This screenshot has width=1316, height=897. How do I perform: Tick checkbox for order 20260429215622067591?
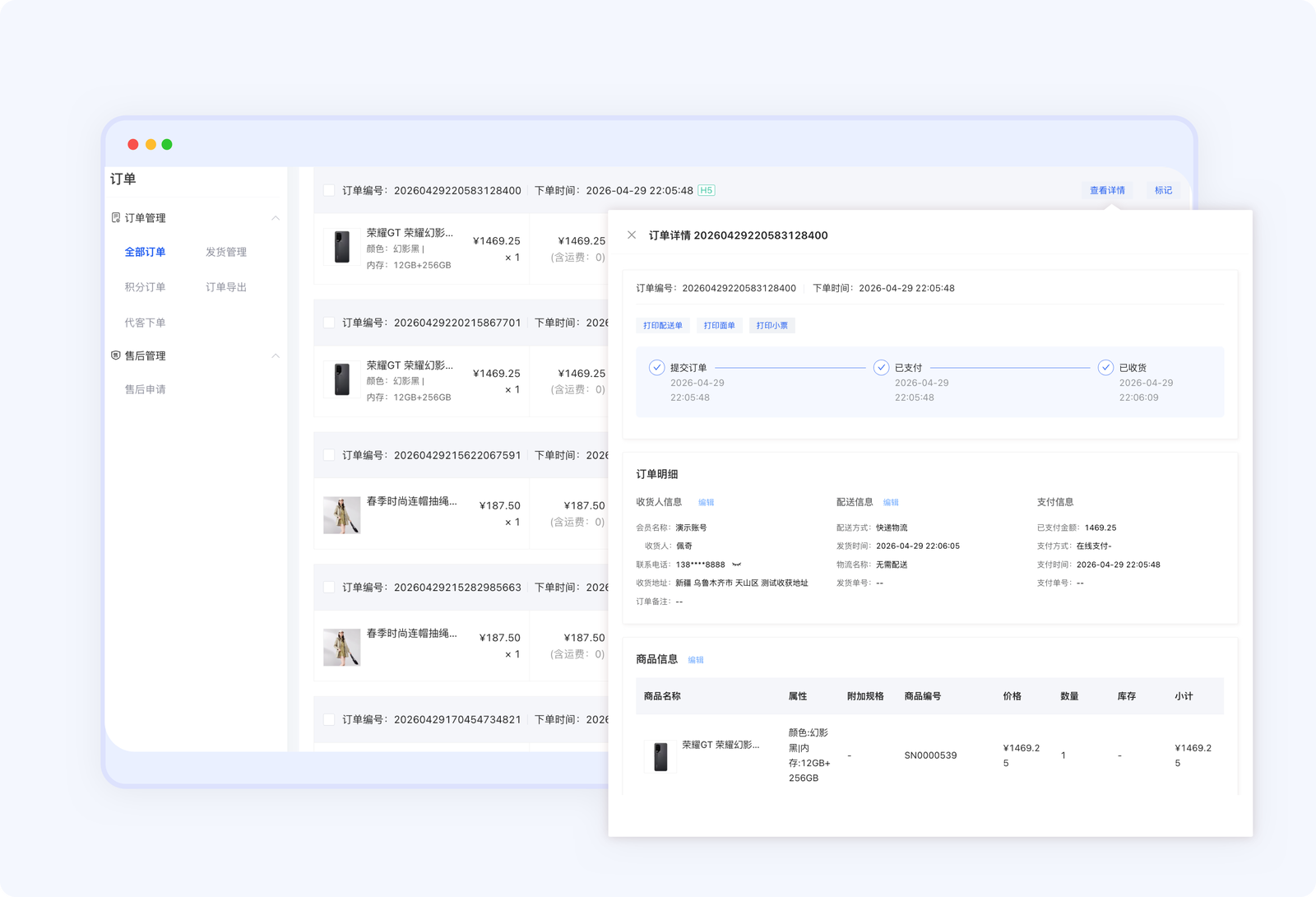click(x=329, y=455)
